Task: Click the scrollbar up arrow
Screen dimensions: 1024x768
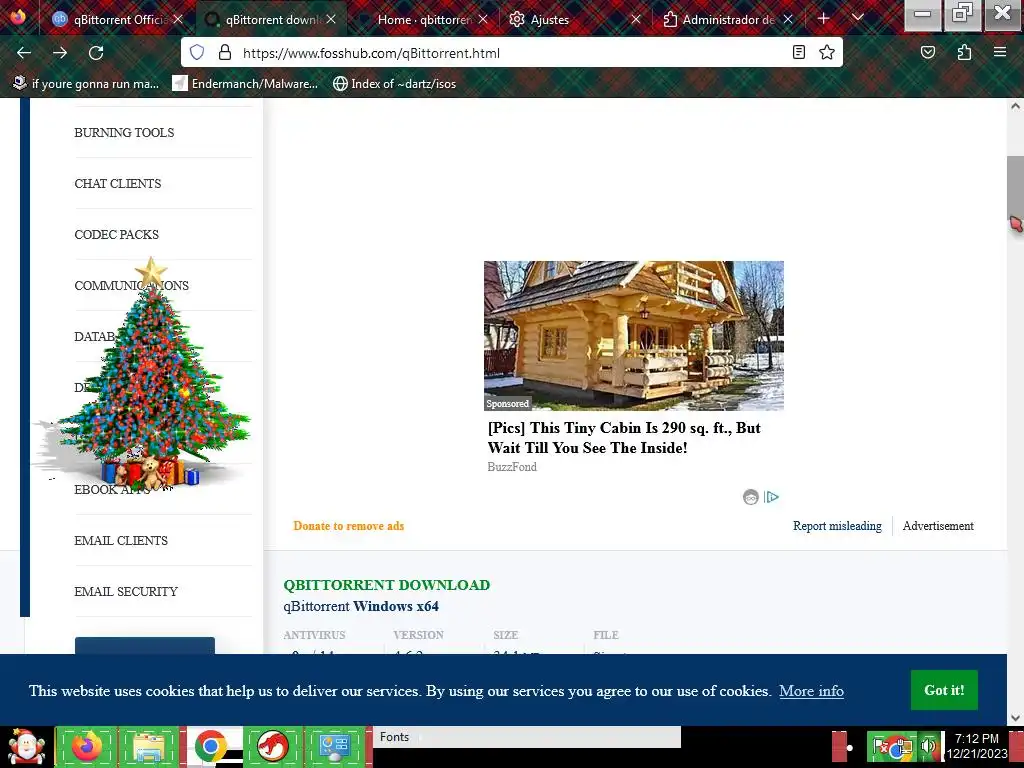Action: [1015, 106]
